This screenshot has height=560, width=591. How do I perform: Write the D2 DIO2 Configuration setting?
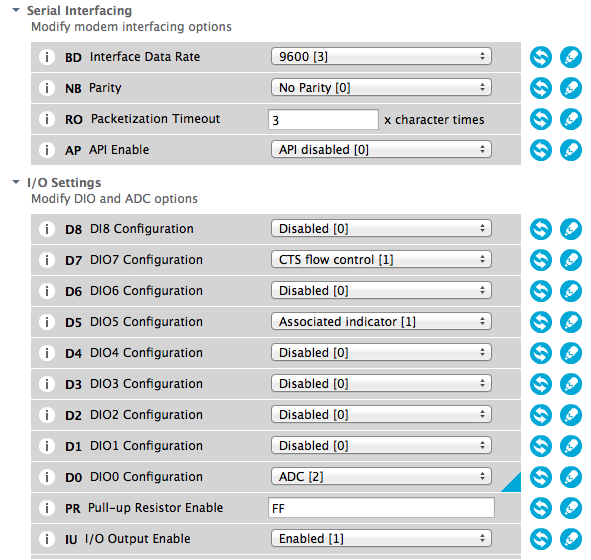point(571,415)
